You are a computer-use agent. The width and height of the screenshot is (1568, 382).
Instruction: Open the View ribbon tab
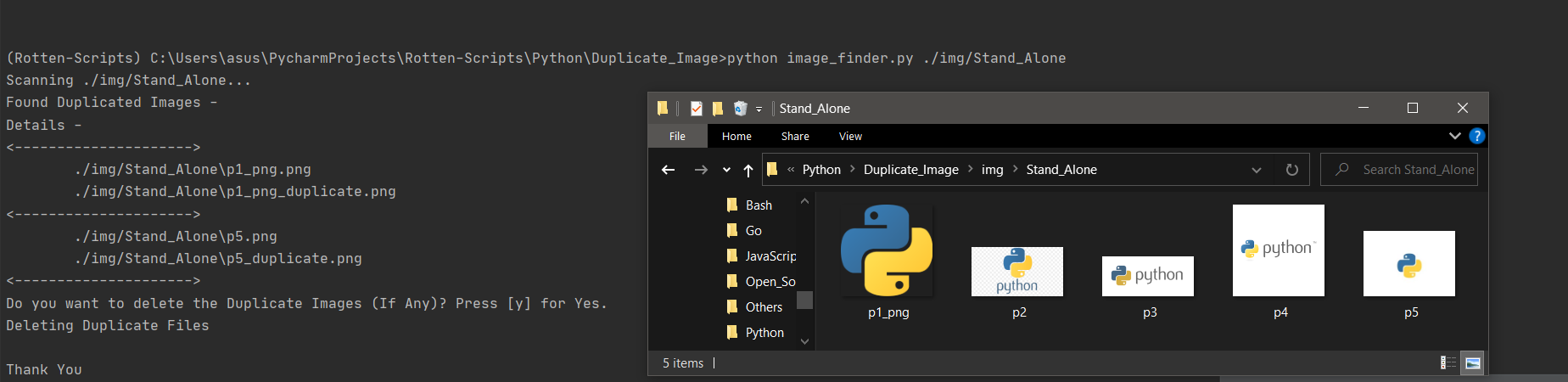(x=850, y=136)
